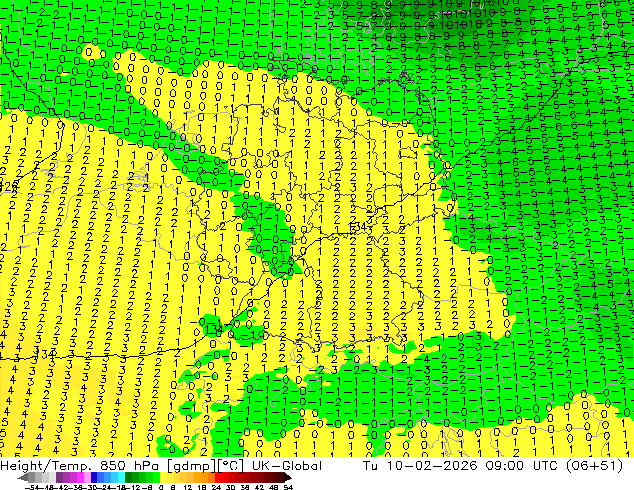634x490 pixels.
Task: Select the yellow swatch in the temperature legend
Action: coord(163,478)
